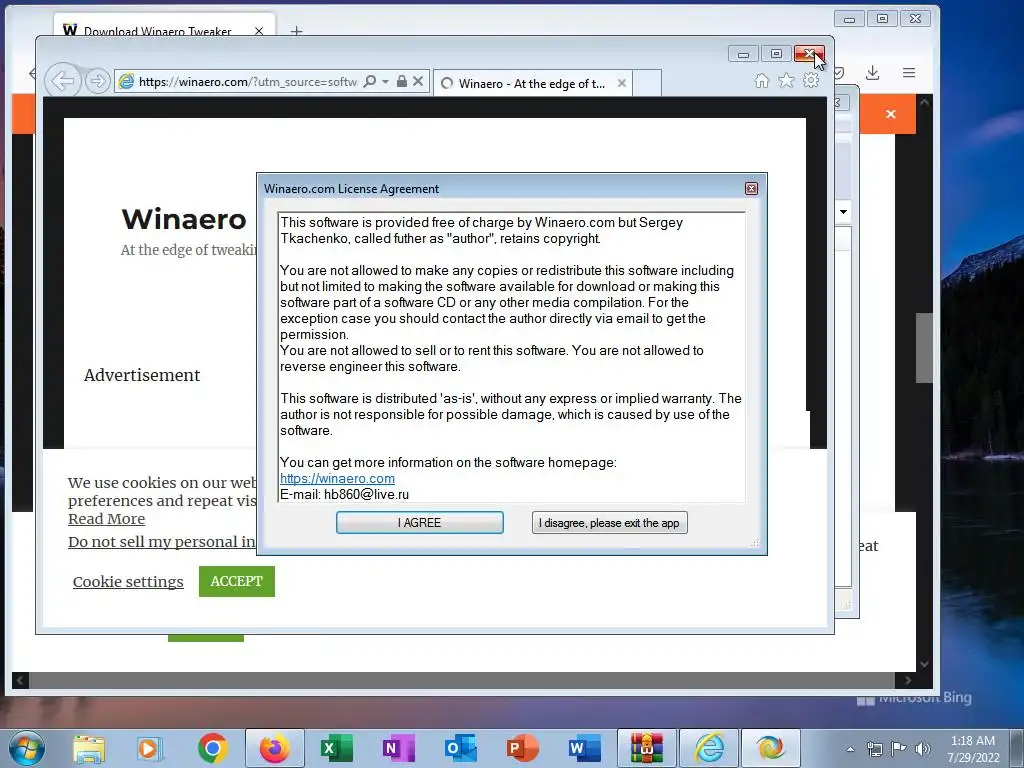This screenshot has width=1024, height=768.
Task: Open Outlook from the taskbar
Action: 460,748
